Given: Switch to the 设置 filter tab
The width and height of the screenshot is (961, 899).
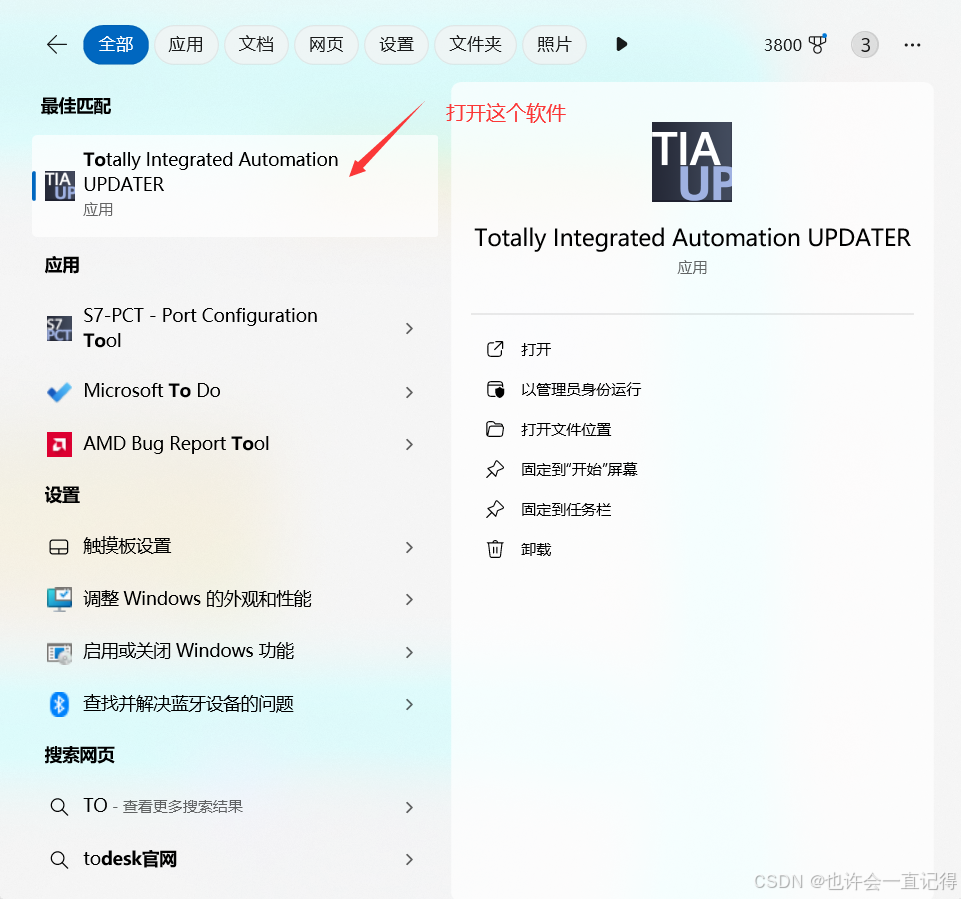Looking at the screenshot, I should 396,44.
